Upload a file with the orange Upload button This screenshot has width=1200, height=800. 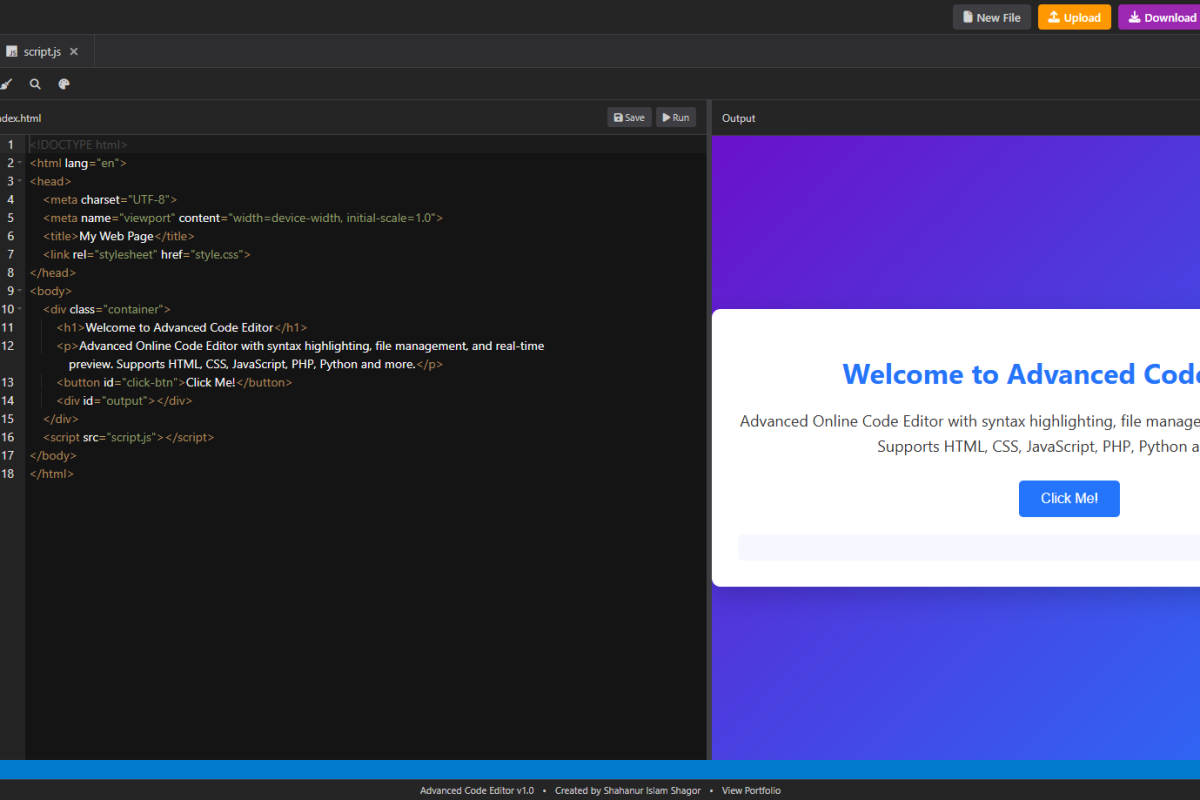1074,17
